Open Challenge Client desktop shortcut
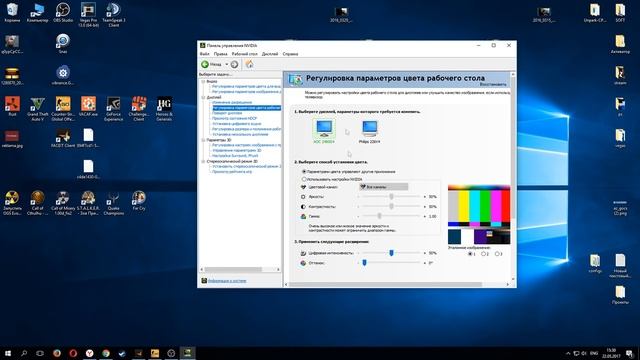Screen dimensions: 640x360 point(139,109)
